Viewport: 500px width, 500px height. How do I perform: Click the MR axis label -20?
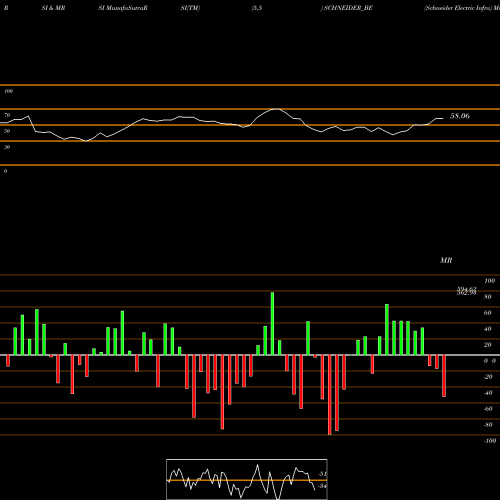click(488, 377)
